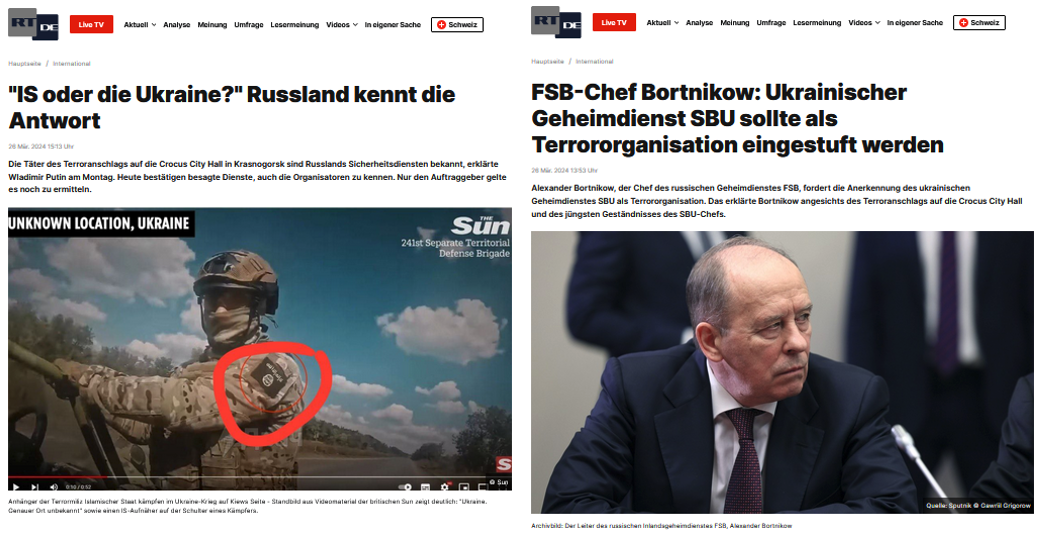The image size is (1039, 536).
Task: Expand the left Aktuell dropdown
Action: 140,25
